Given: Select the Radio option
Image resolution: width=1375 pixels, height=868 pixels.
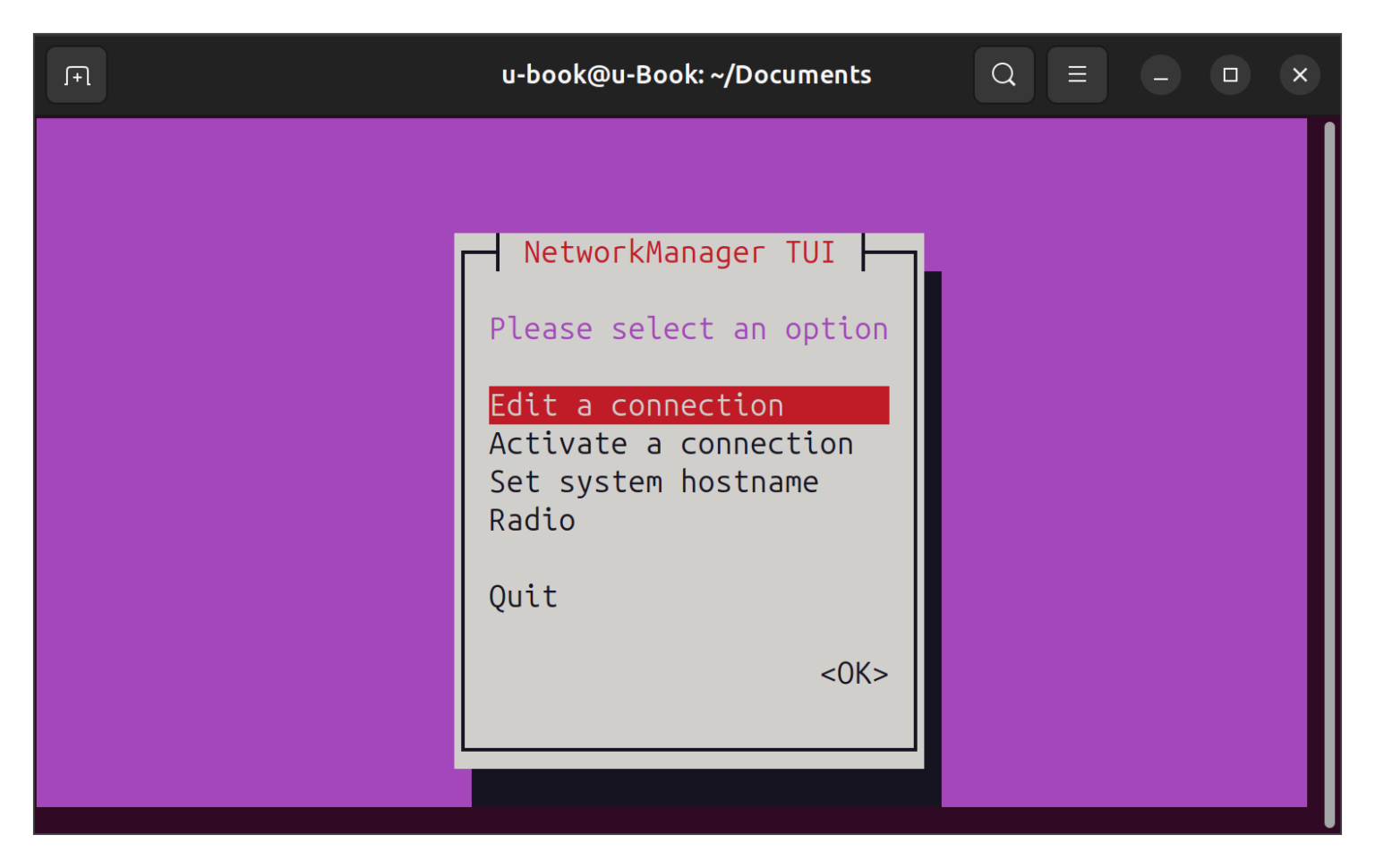Looking at the screenshot, I should [x=532, y=520].
